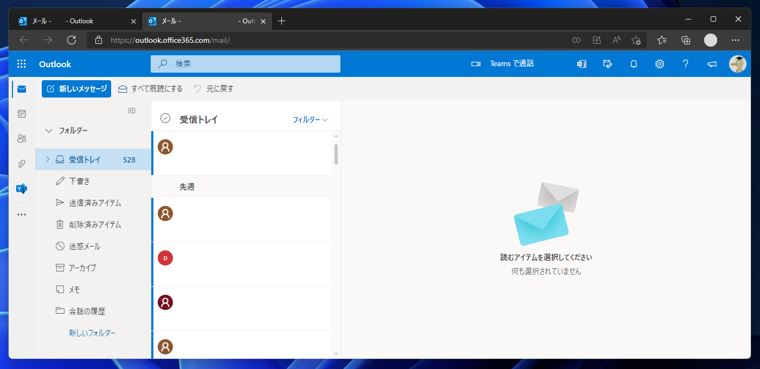Click the message list scrollbar thumb
The height and width of the screenshot is (369, 760).
pos(336,154)
